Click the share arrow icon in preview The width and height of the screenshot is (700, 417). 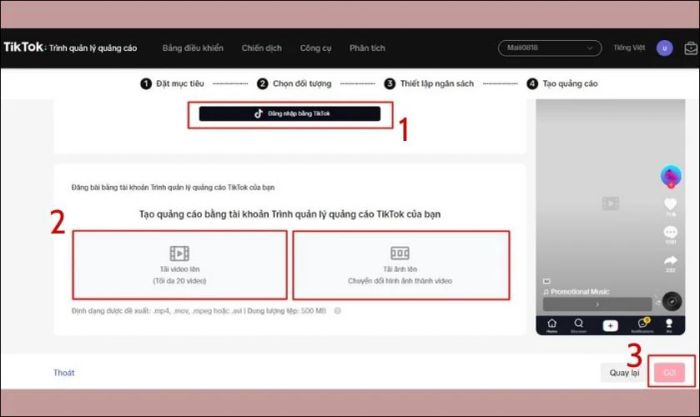(671, 260)
